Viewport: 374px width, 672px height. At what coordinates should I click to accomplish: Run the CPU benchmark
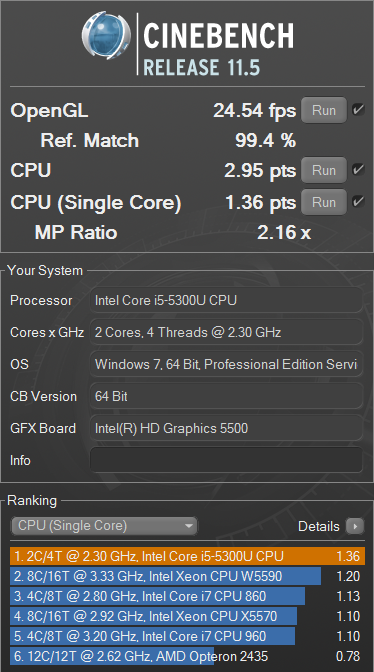pyautogui.click(x=324, y=170)
